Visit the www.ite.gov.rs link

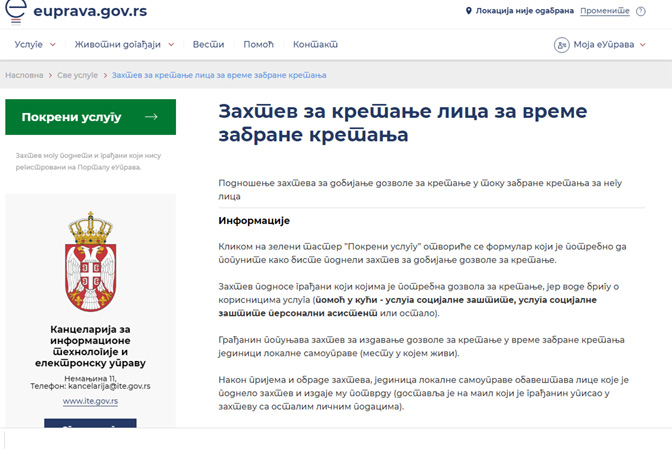[90, 400]
